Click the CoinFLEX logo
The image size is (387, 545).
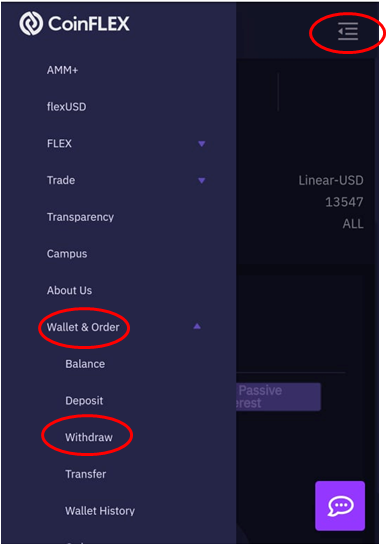click(x=74, y=24)
